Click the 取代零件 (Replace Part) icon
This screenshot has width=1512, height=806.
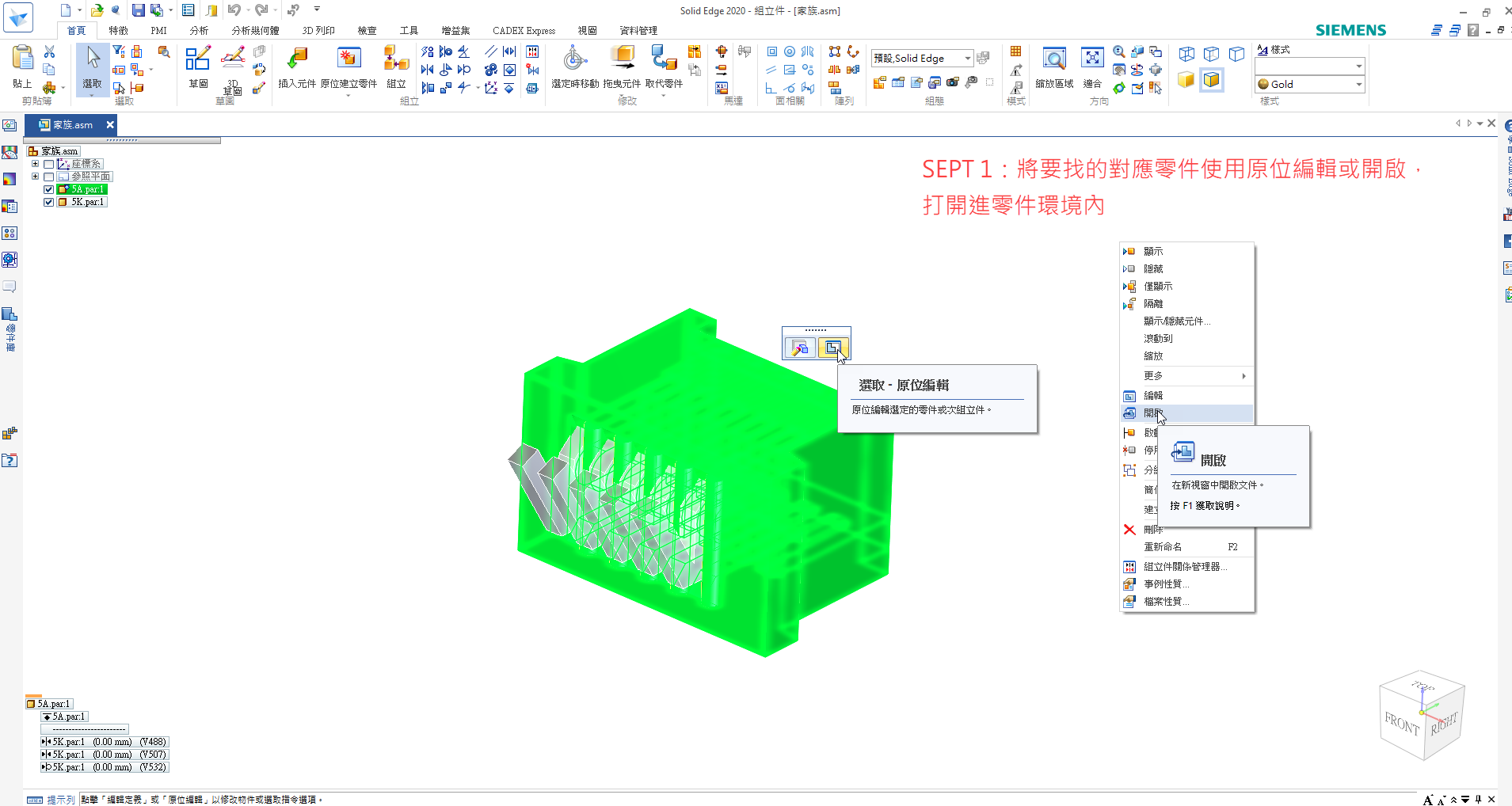[664, 58]
